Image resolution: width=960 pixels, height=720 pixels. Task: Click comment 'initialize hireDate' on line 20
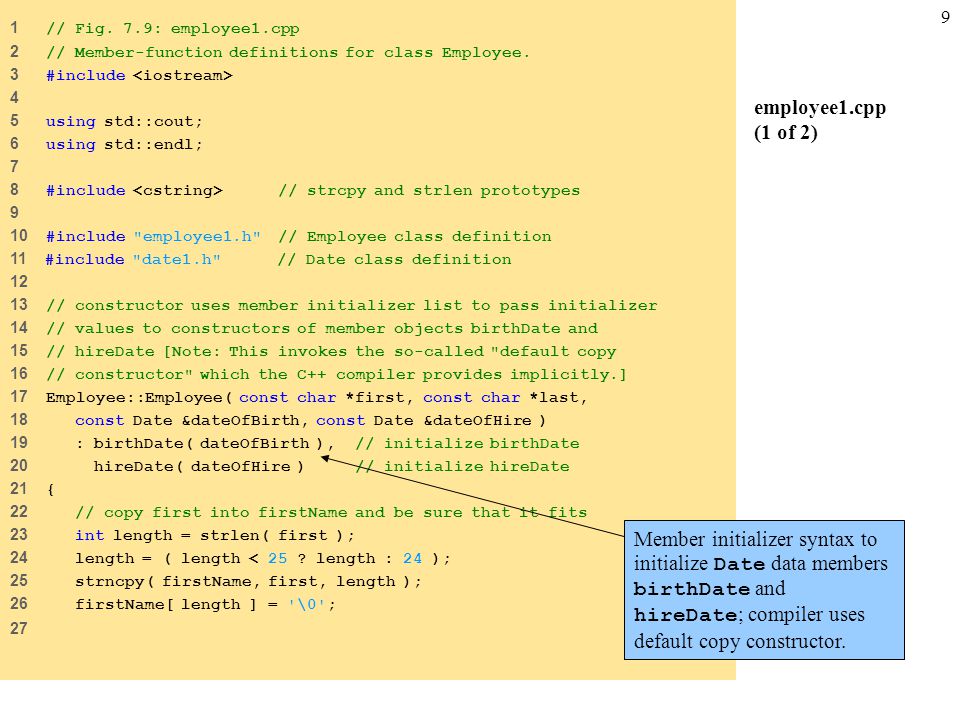477,467
